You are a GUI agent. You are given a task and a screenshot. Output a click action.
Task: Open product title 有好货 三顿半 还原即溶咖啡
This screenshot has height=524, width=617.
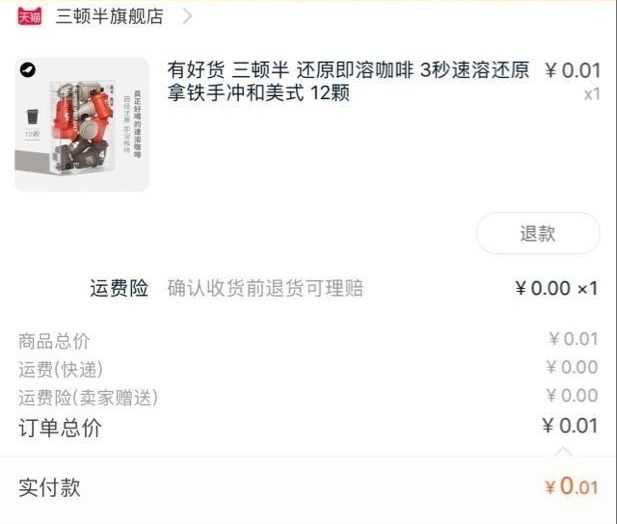click(x=348, y=81)
